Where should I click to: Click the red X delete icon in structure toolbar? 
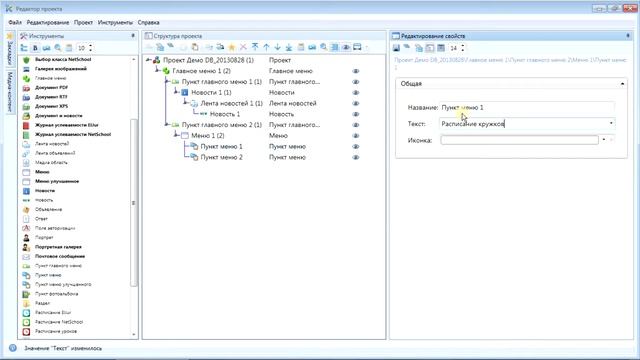pos(243,47)
